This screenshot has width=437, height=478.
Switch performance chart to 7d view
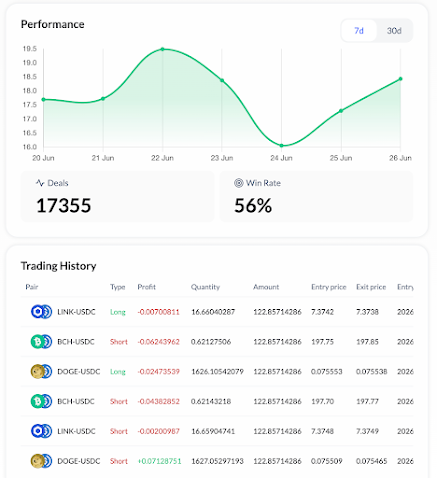pyautogui.click(x=359, y=31)
